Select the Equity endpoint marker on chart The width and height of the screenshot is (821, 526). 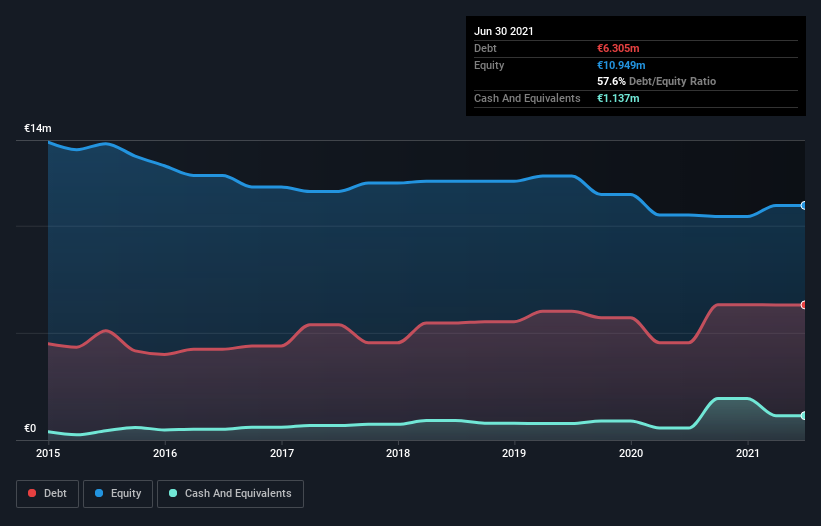point(804,206)
